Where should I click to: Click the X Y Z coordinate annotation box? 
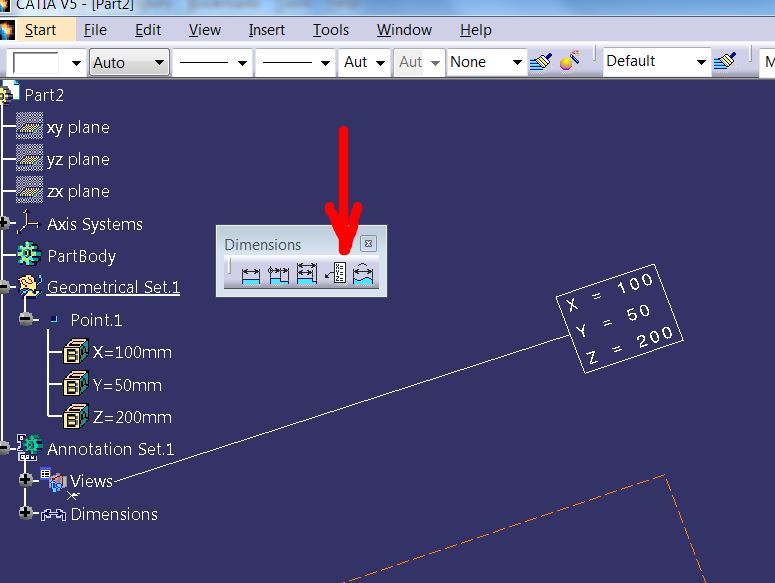click(619, 319)
